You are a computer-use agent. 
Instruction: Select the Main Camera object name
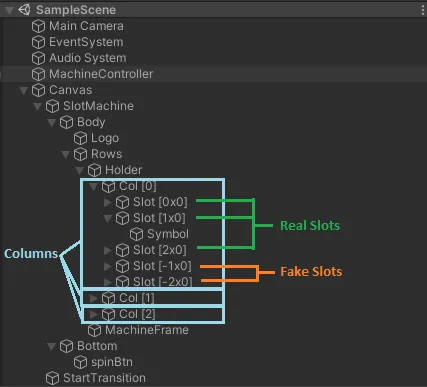tap(86, 26)
